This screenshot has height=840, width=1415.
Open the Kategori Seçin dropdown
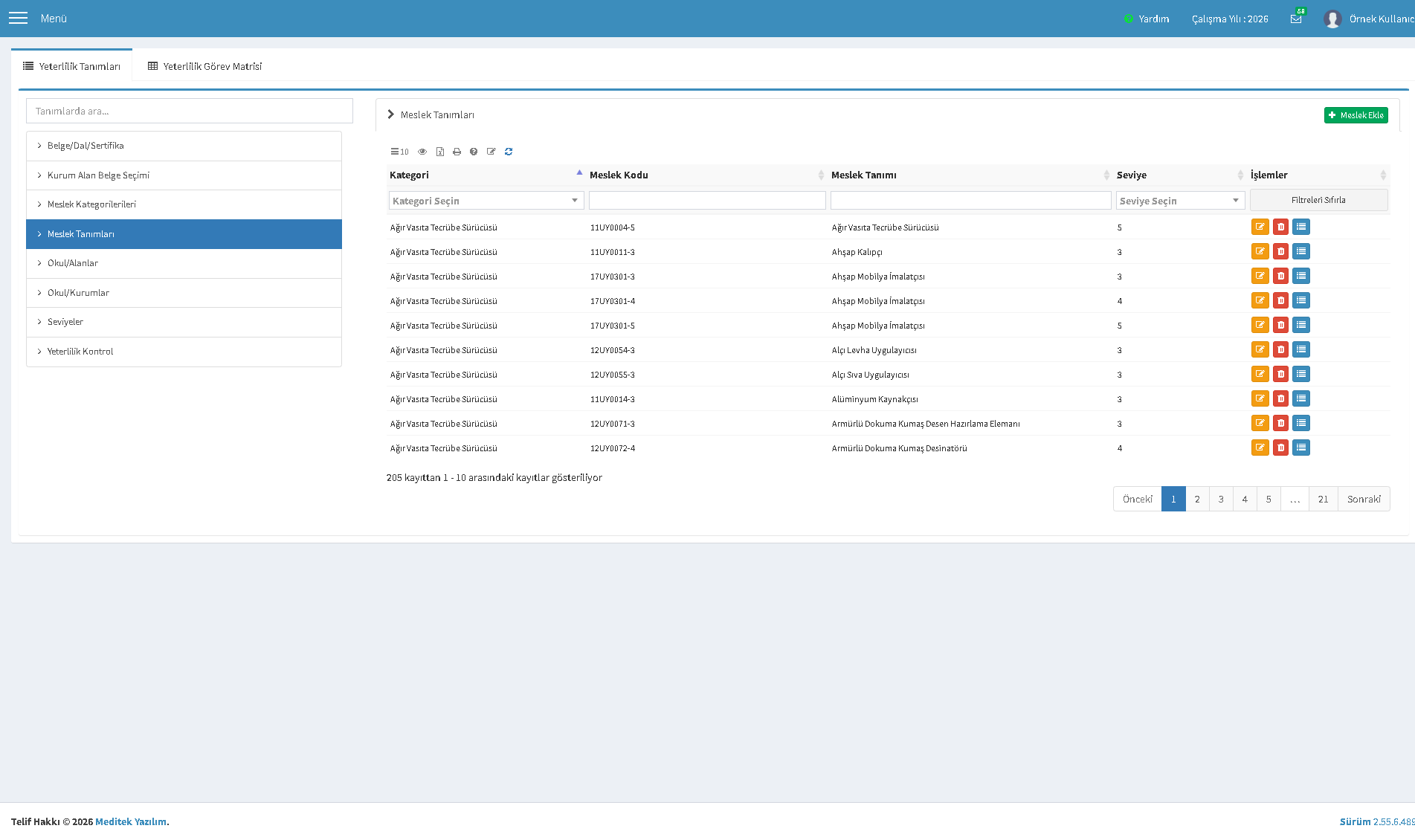486,201
